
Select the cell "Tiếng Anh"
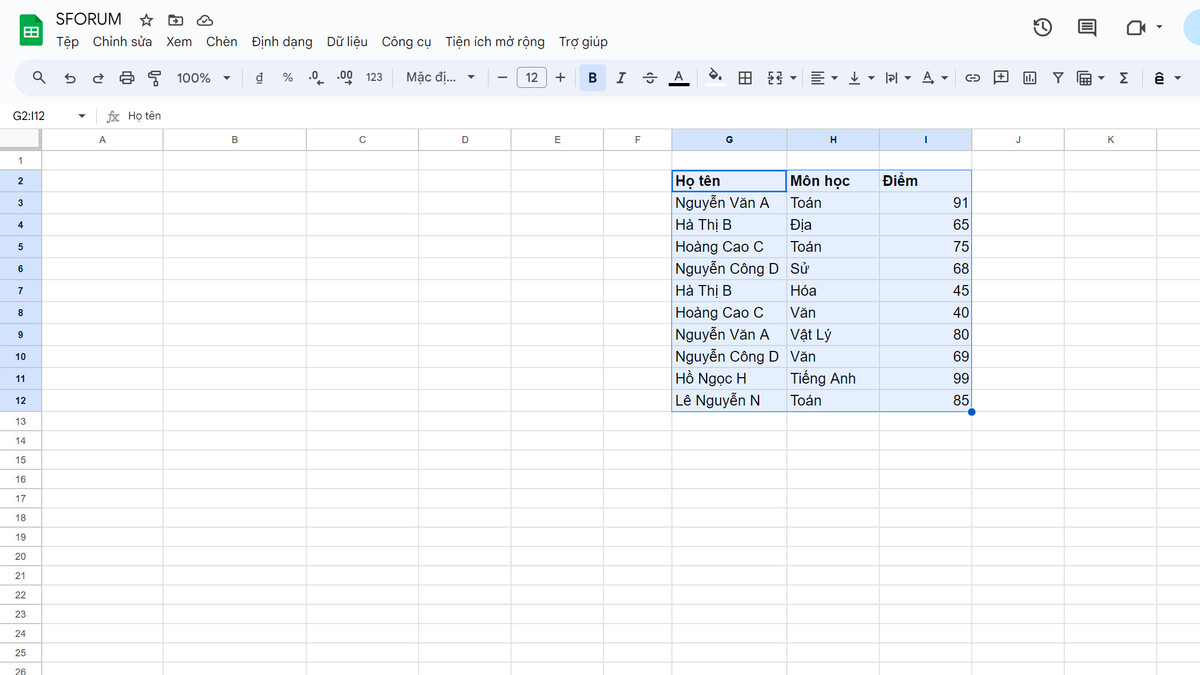pyautogui.click(x=833, y=378)
